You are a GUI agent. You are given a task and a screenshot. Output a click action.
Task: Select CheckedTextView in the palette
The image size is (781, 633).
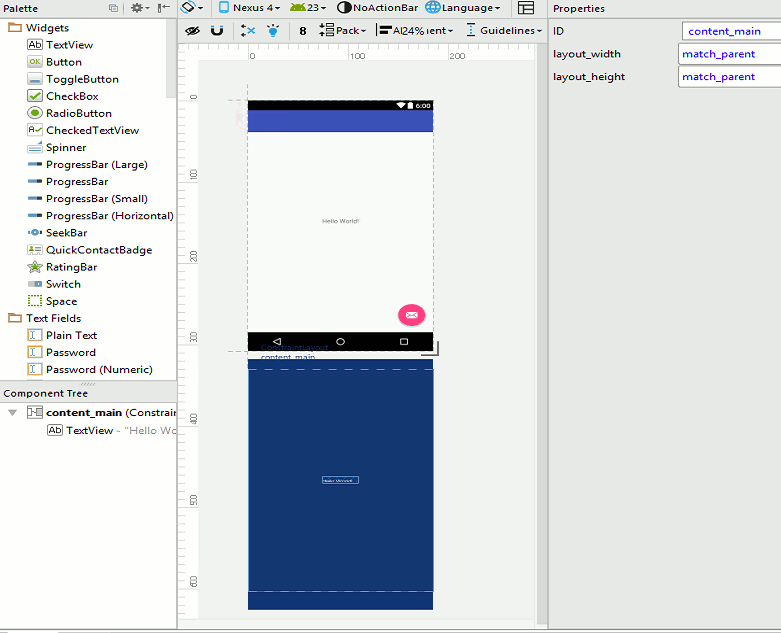[x=83, y=130]
